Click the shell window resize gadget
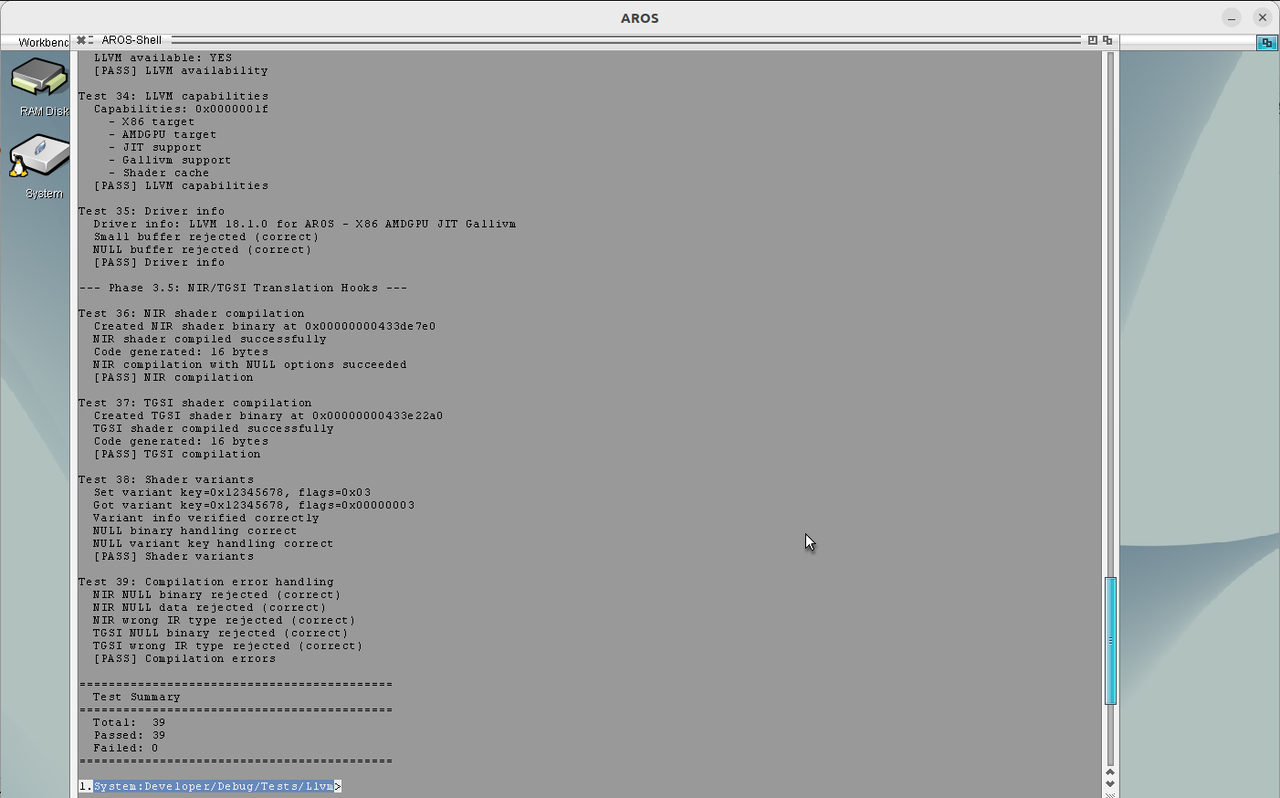The width and height of the screenshot is (1280, 798). (x=1110, y=794)
